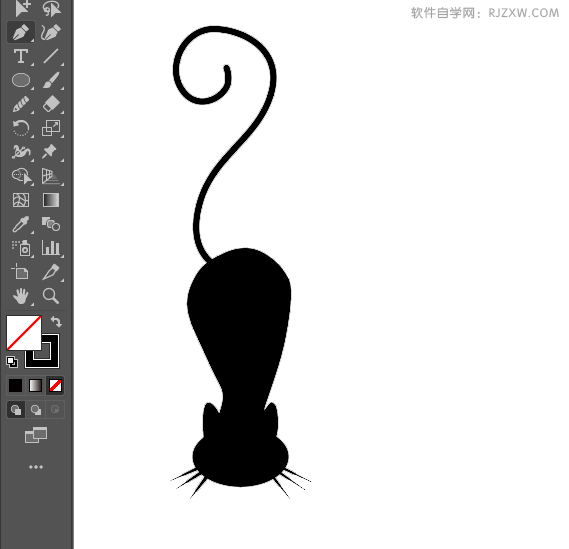Set paint to None
The width and height of the screenshot is (569, 549).
click(56, 385)
